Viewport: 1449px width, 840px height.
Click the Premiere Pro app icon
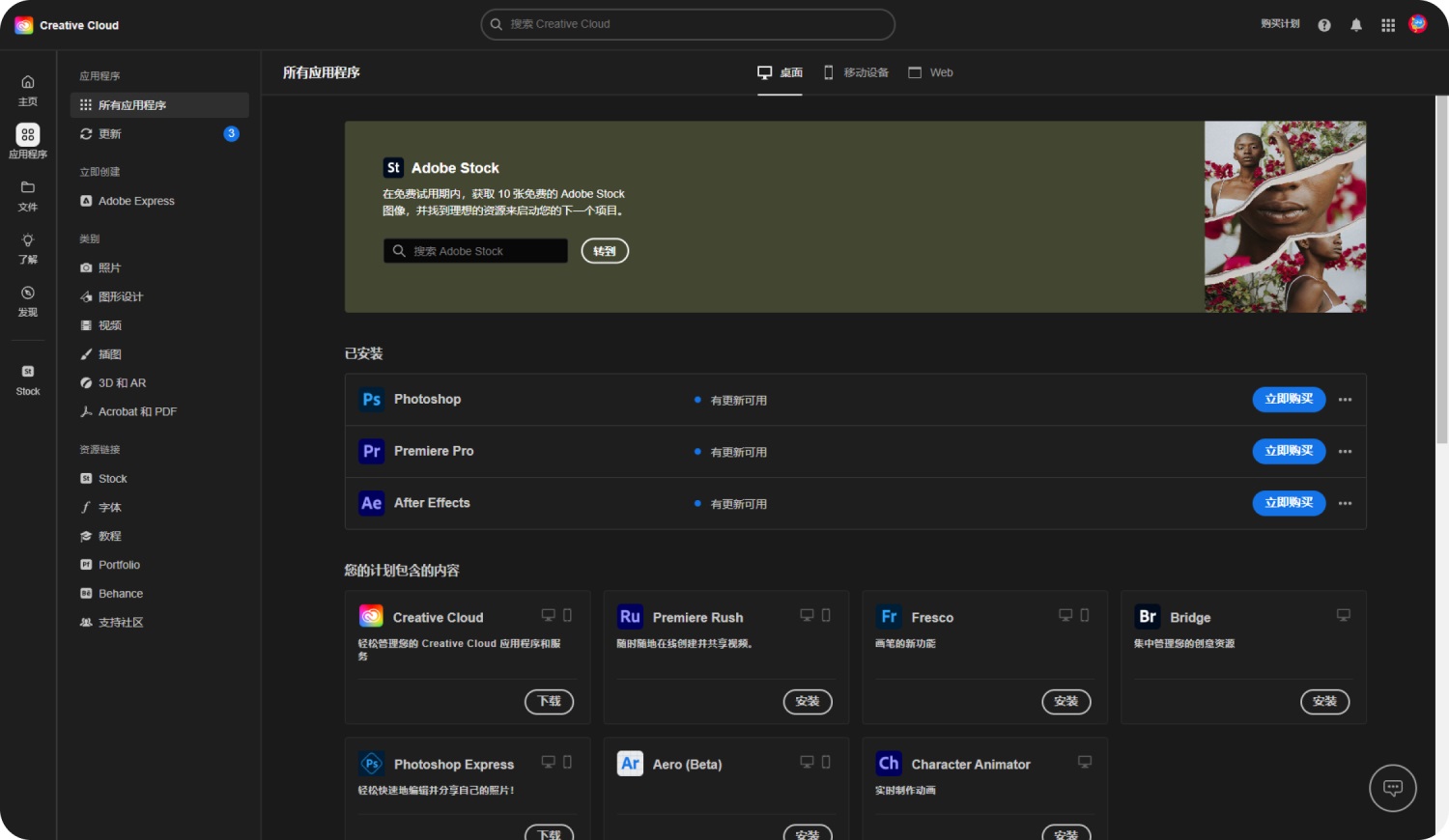372,451
